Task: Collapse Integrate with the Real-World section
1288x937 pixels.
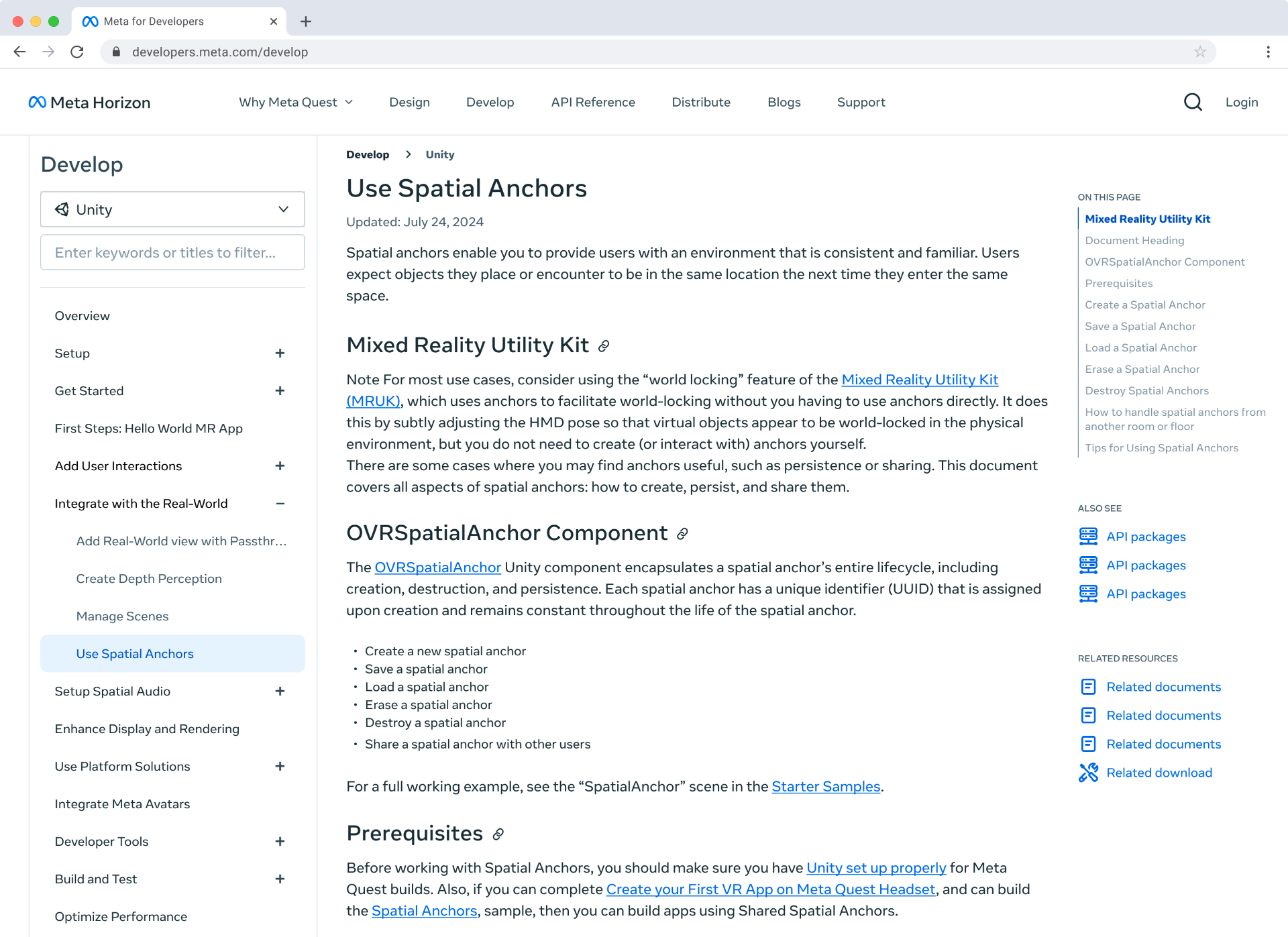Action: click(280, 504)
